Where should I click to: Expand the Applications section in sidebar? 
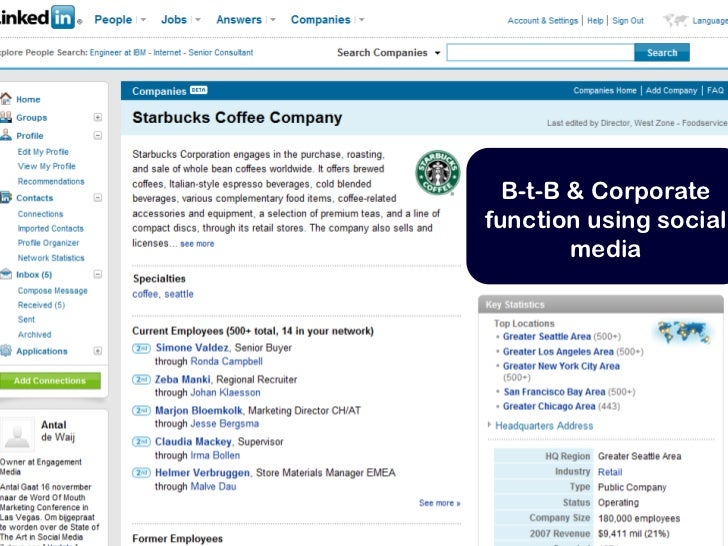point(98,351)
